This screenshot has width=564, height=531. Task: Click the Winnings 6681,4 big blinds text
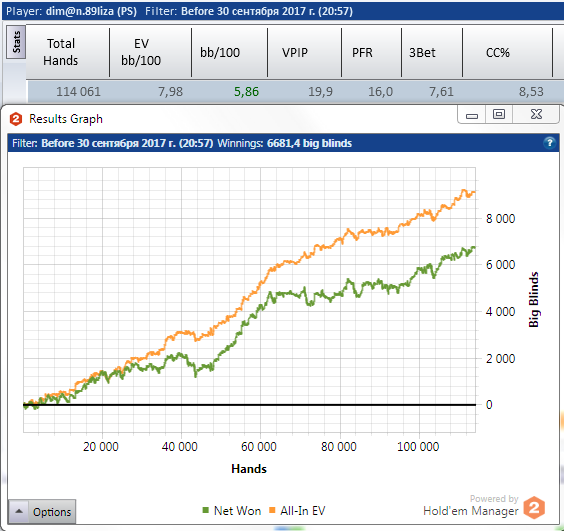(285, 143)
